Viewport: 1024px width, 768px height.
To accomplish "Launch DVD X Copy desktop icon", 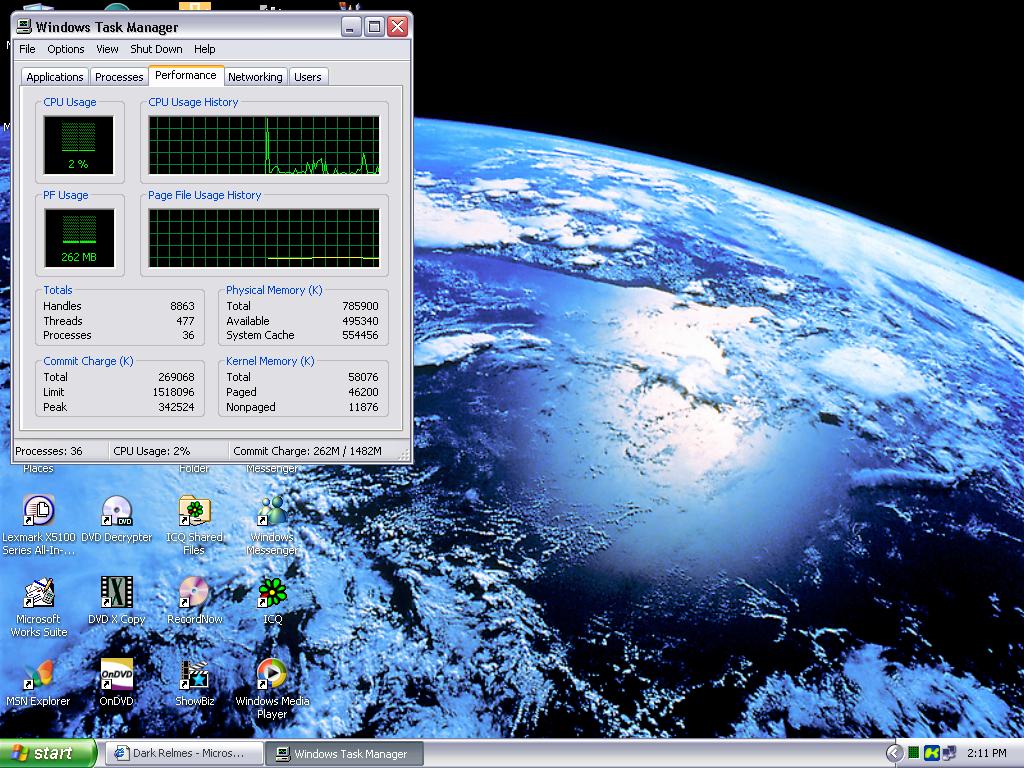I will pos(117,592).
